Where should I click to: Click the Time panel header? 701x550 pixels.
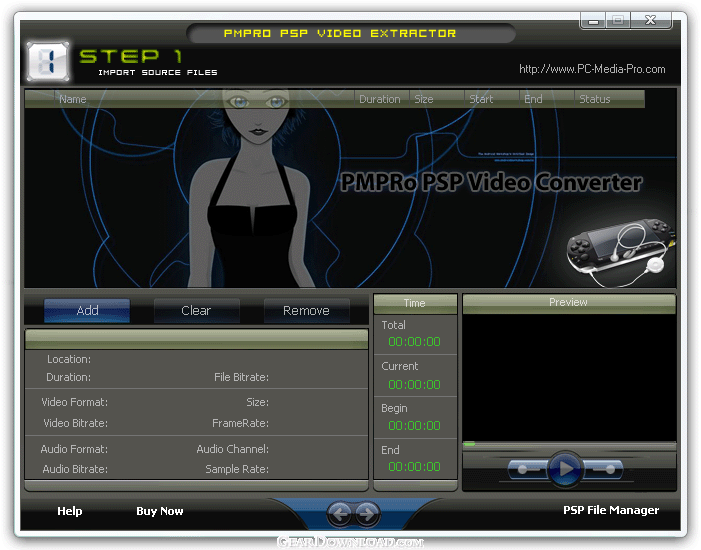(x=415, y=304)
